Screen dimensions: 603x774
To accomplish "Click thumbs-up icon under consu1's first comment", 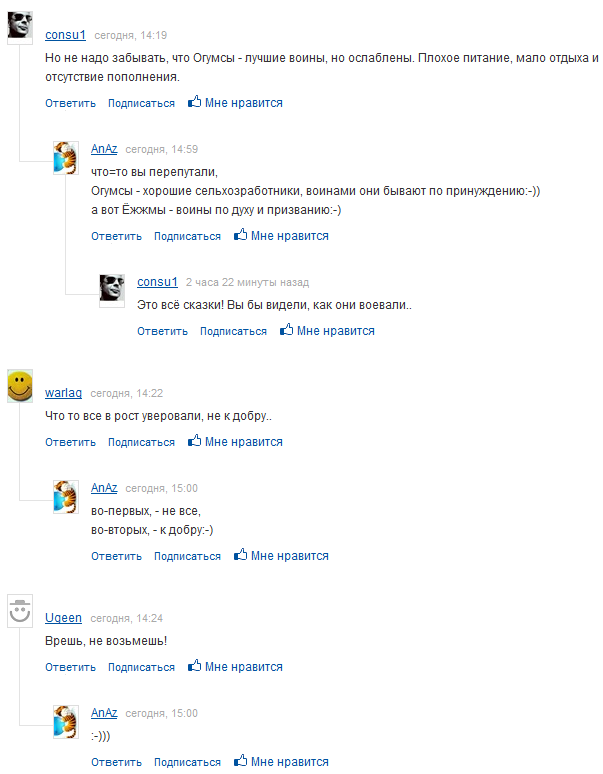I will tap(194, 102).
